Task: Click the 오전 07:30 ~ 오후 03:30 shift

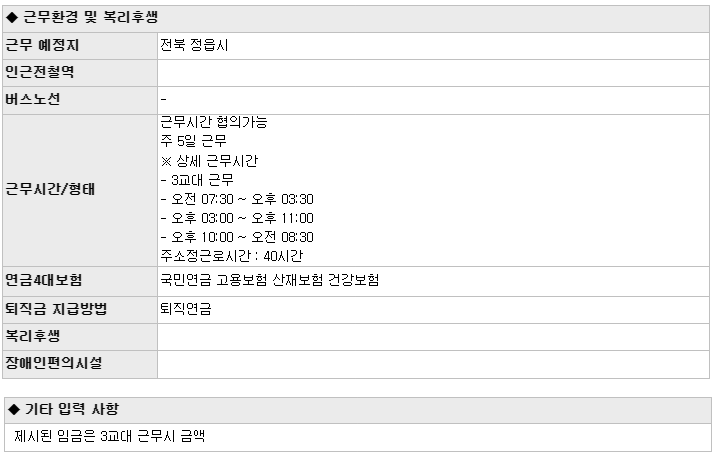Action: coord(237,199)
